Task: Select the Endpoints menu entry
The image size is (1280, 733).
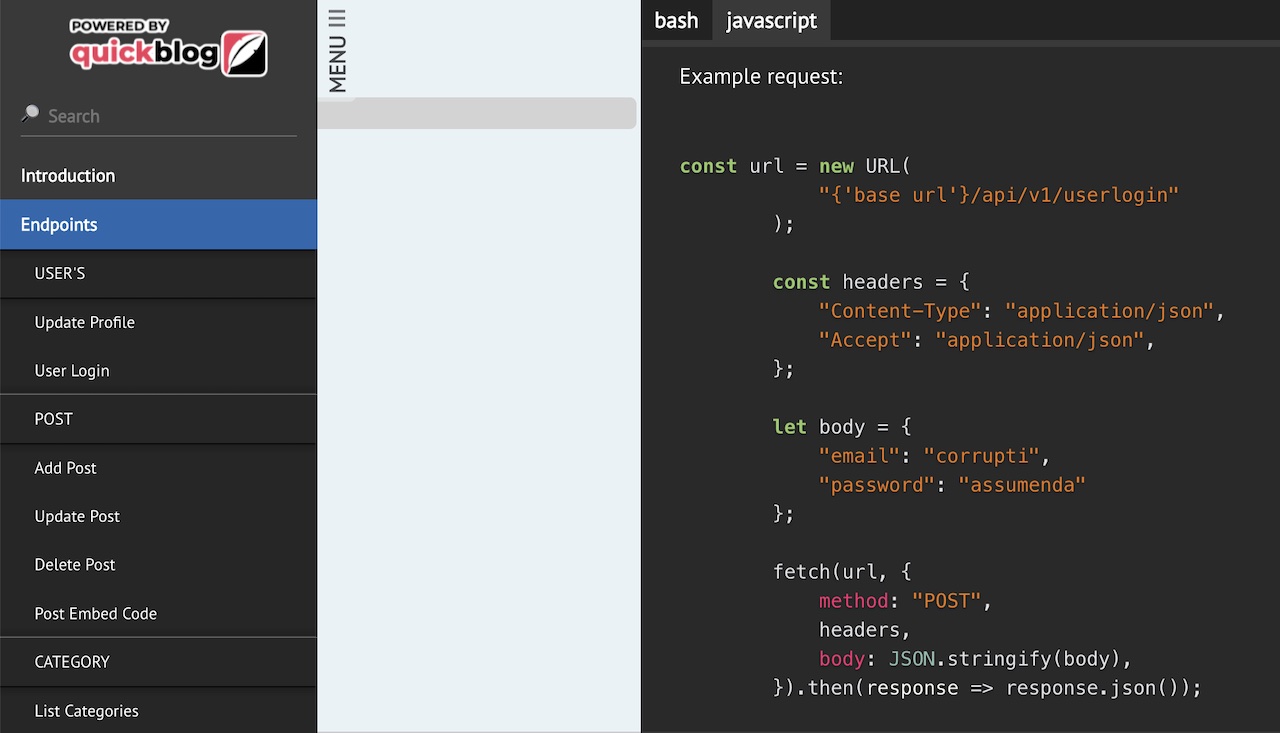Action: point(58,224)
